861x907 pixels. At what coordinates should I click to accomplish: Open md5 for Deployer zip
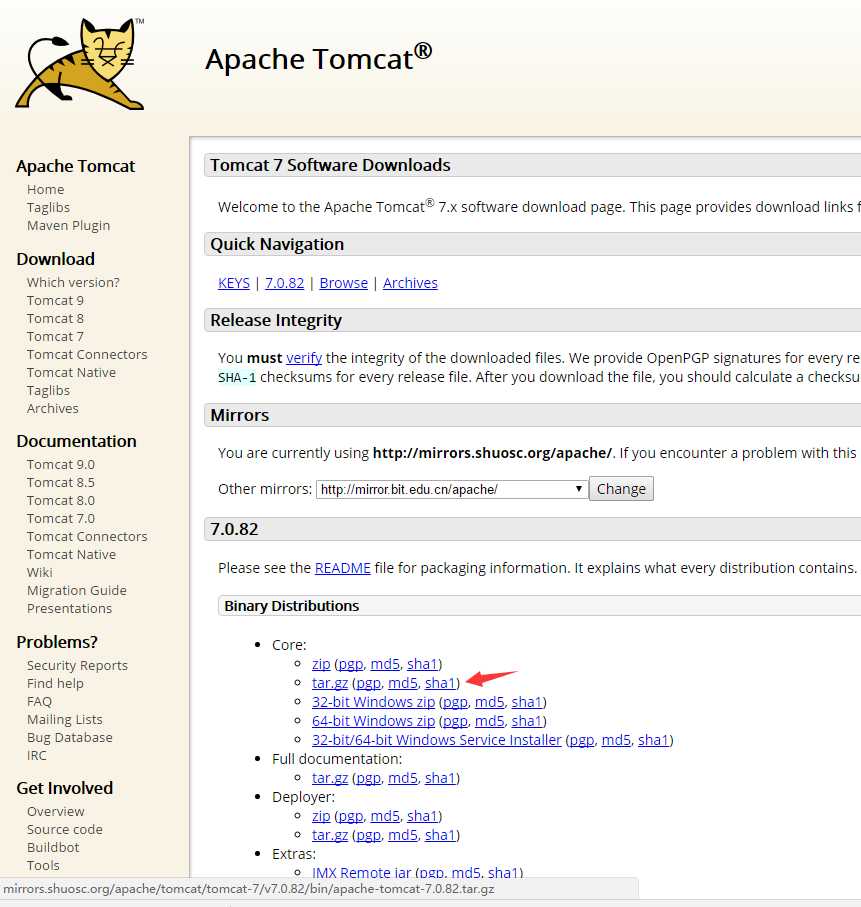coord(385,816)
